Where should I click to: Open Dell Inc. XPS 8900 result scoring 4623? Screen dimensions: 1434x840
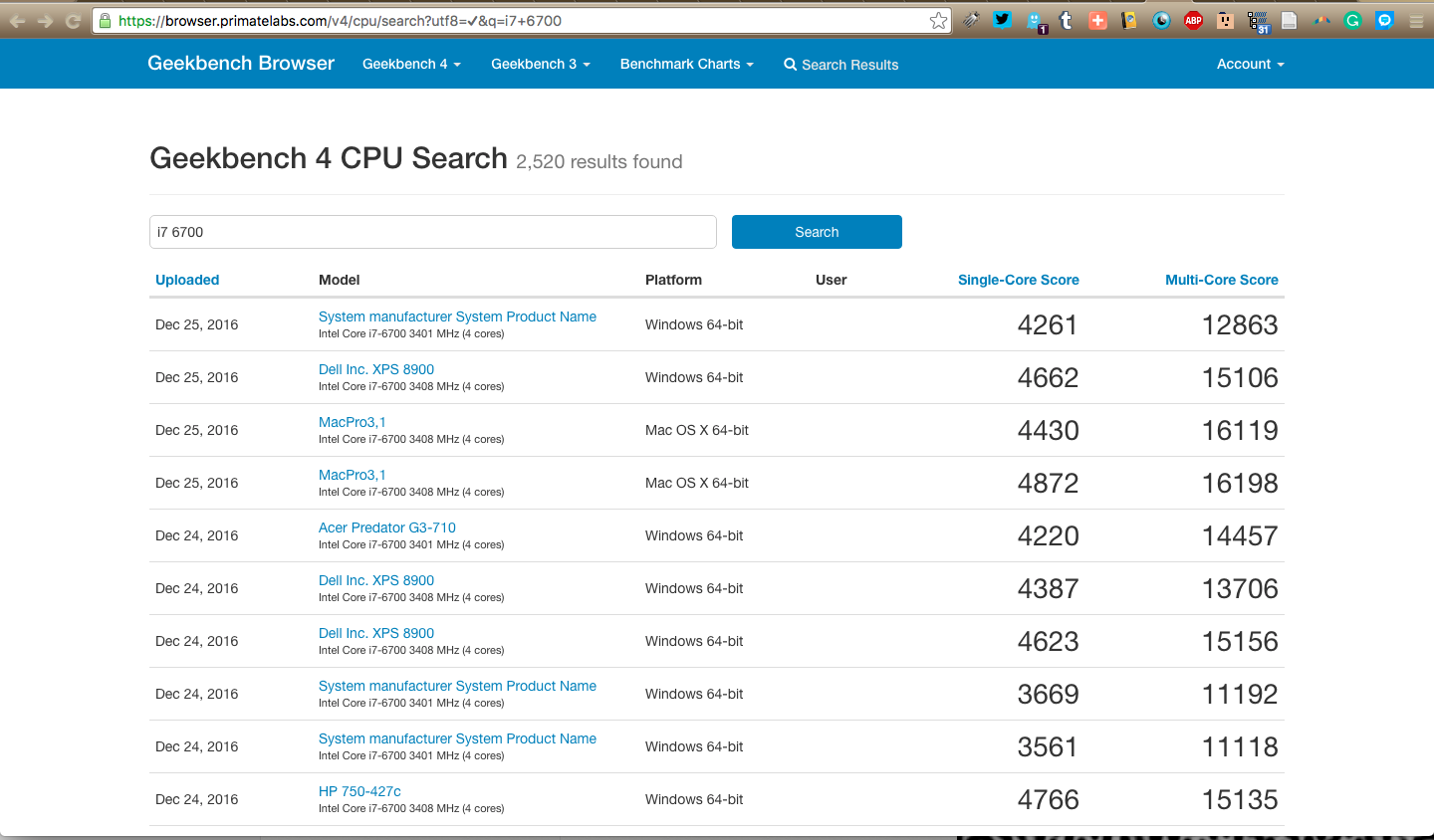[376, 633]
